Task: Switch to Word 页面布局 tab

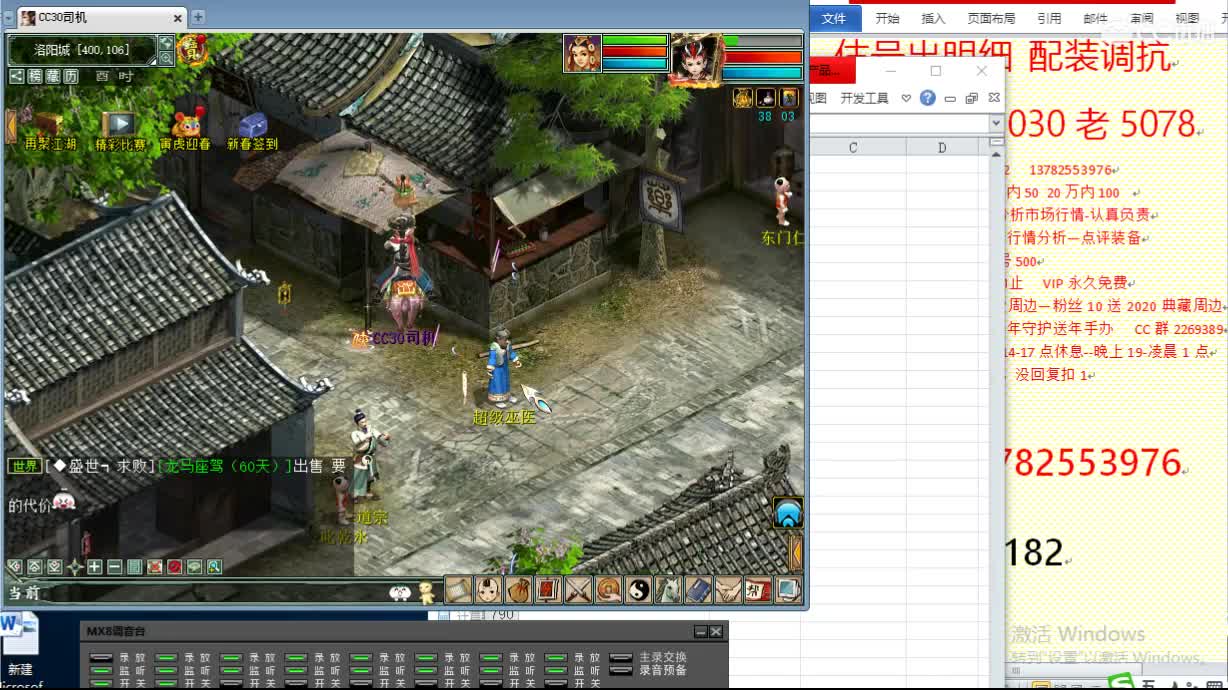Action: 991,18
